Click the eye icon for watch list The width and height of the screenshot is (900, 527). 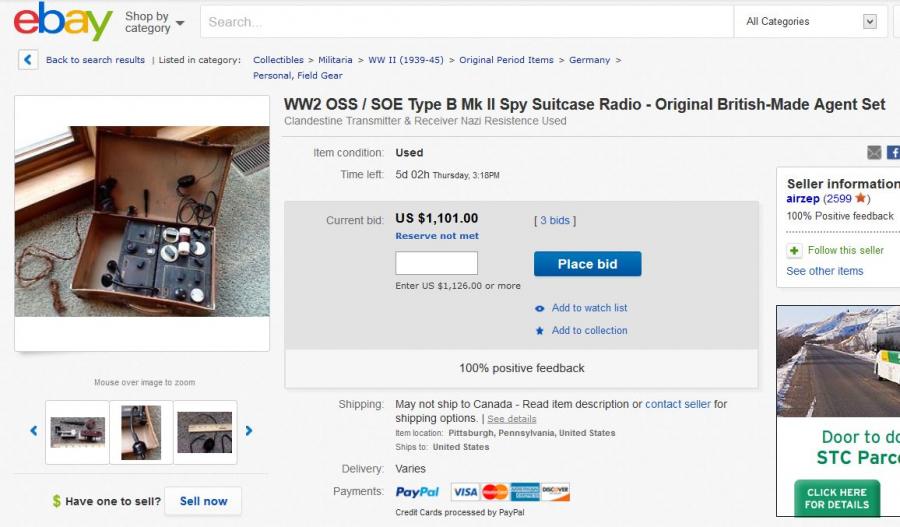point(540,309)
